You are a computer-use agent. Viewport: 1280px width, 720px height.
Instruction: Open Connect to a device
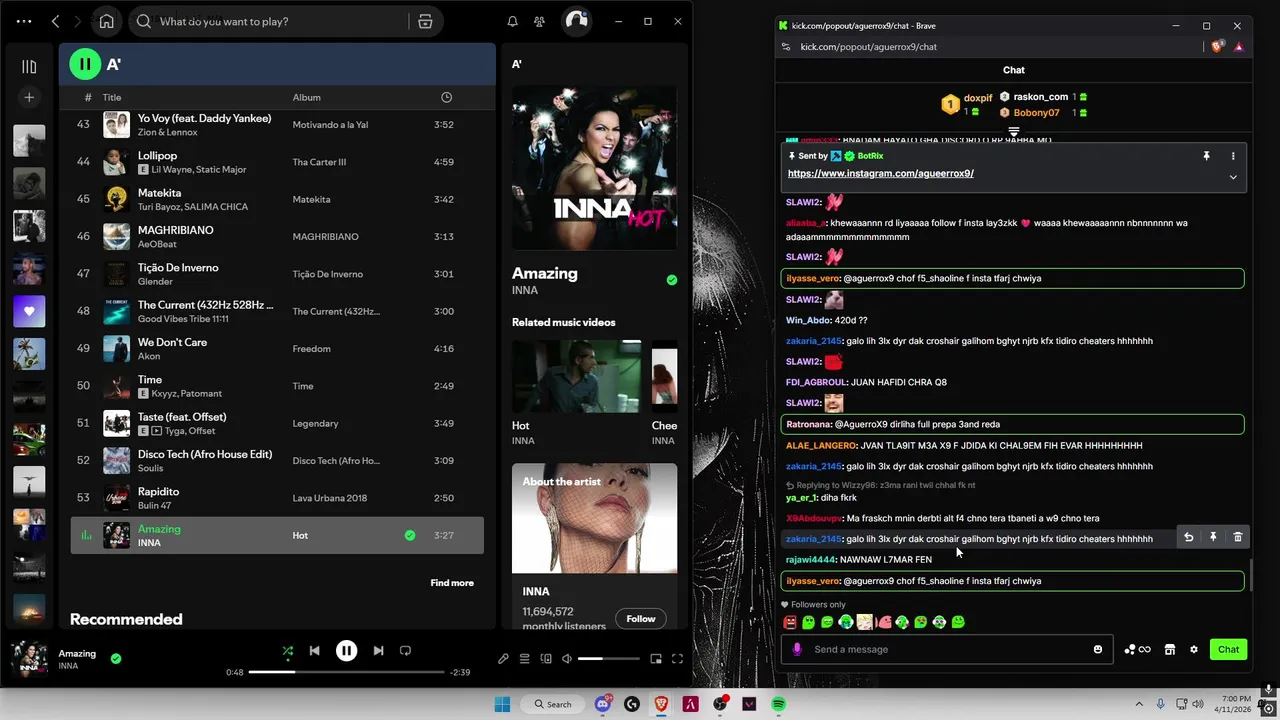coord(546,659)
